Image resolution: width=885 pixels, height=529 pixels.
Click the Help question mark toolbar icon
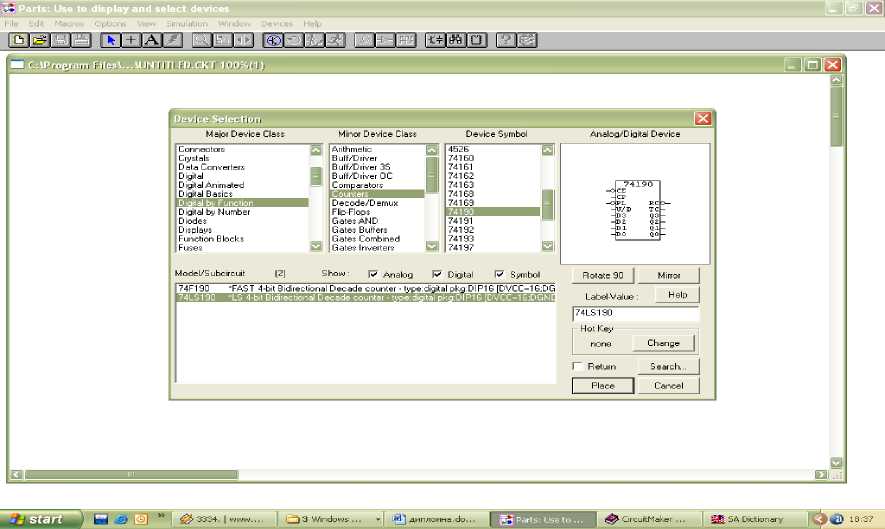[x=506, y=40]
